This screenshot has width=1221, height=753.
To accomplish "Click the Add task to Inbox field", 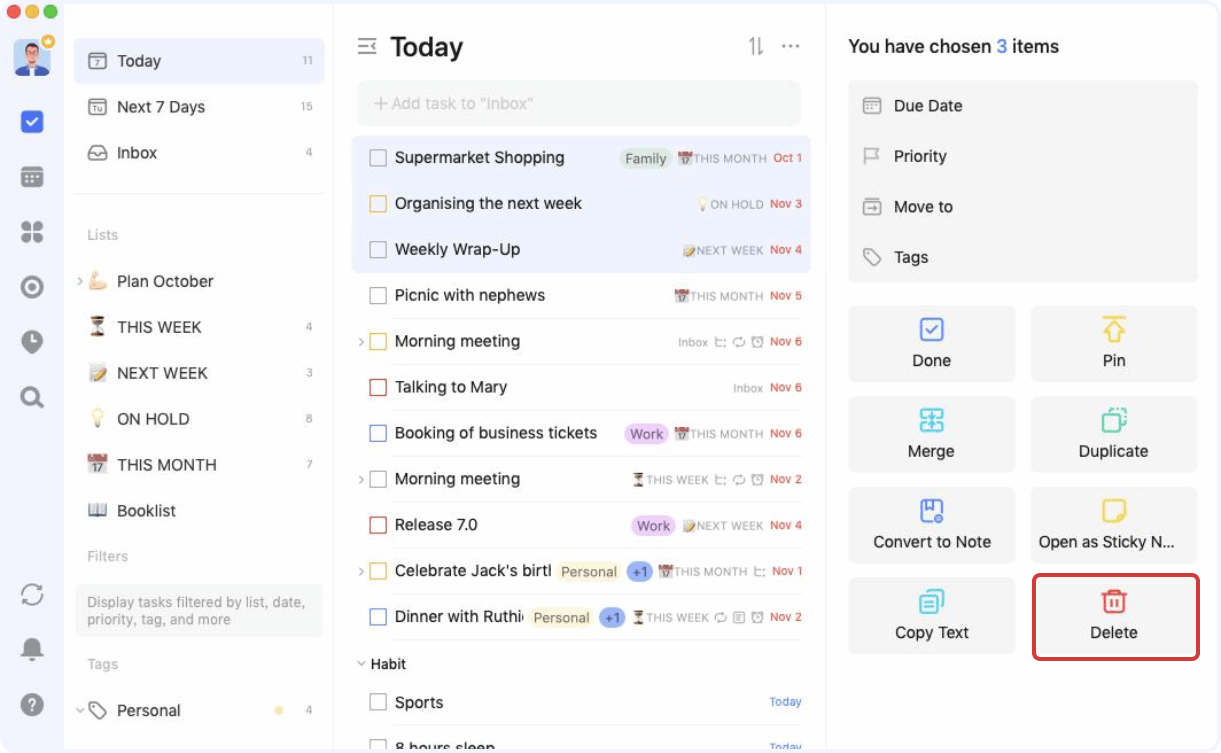I will pos(578,103).
